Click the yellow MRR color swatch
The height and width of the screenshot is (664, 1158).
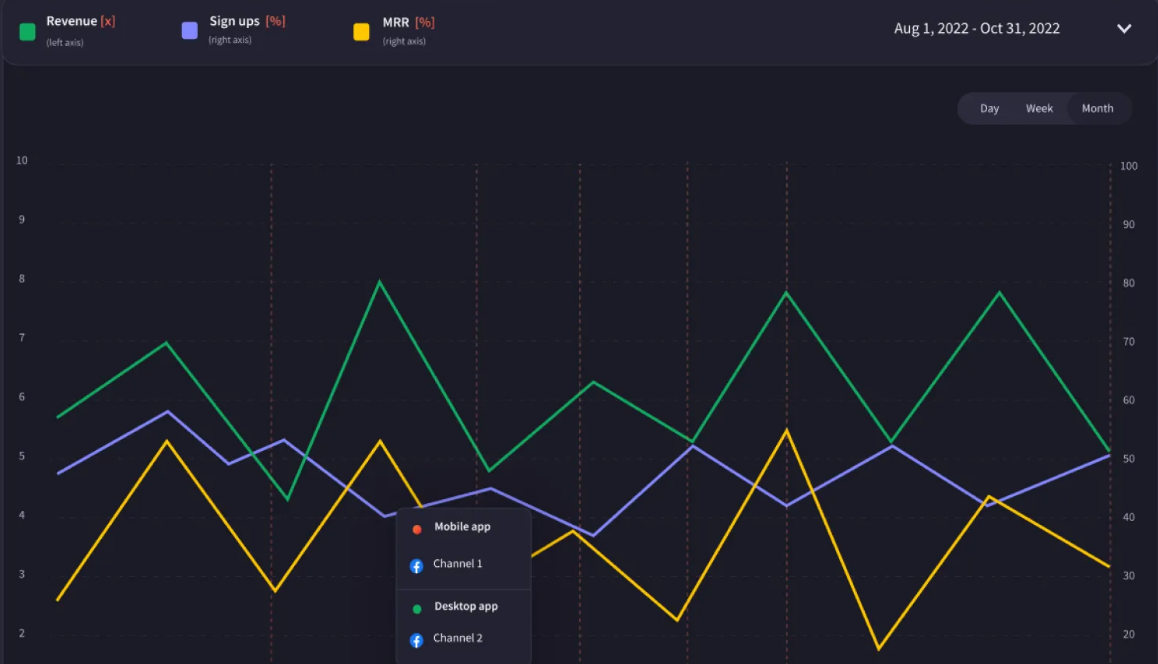coord(361,31)
